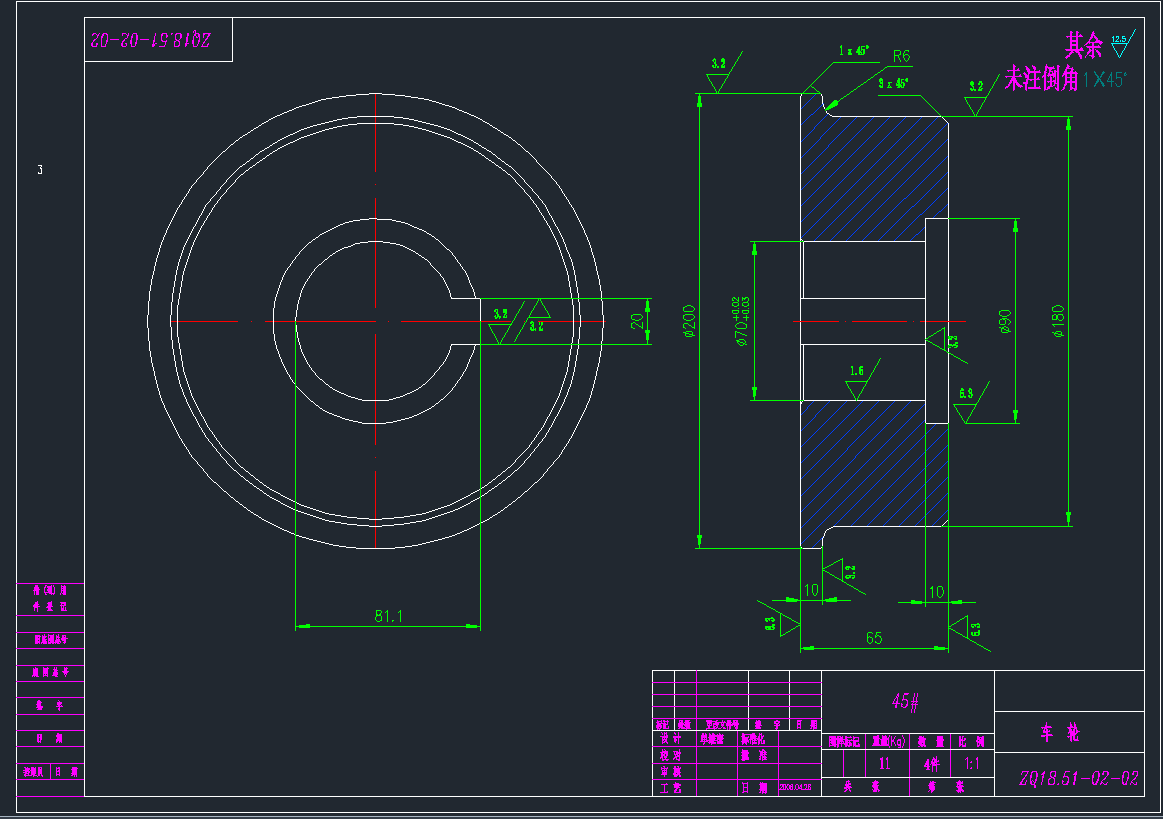Click the part name 车轮 in title block
1163x819 pixels.
click(1060, 733)
